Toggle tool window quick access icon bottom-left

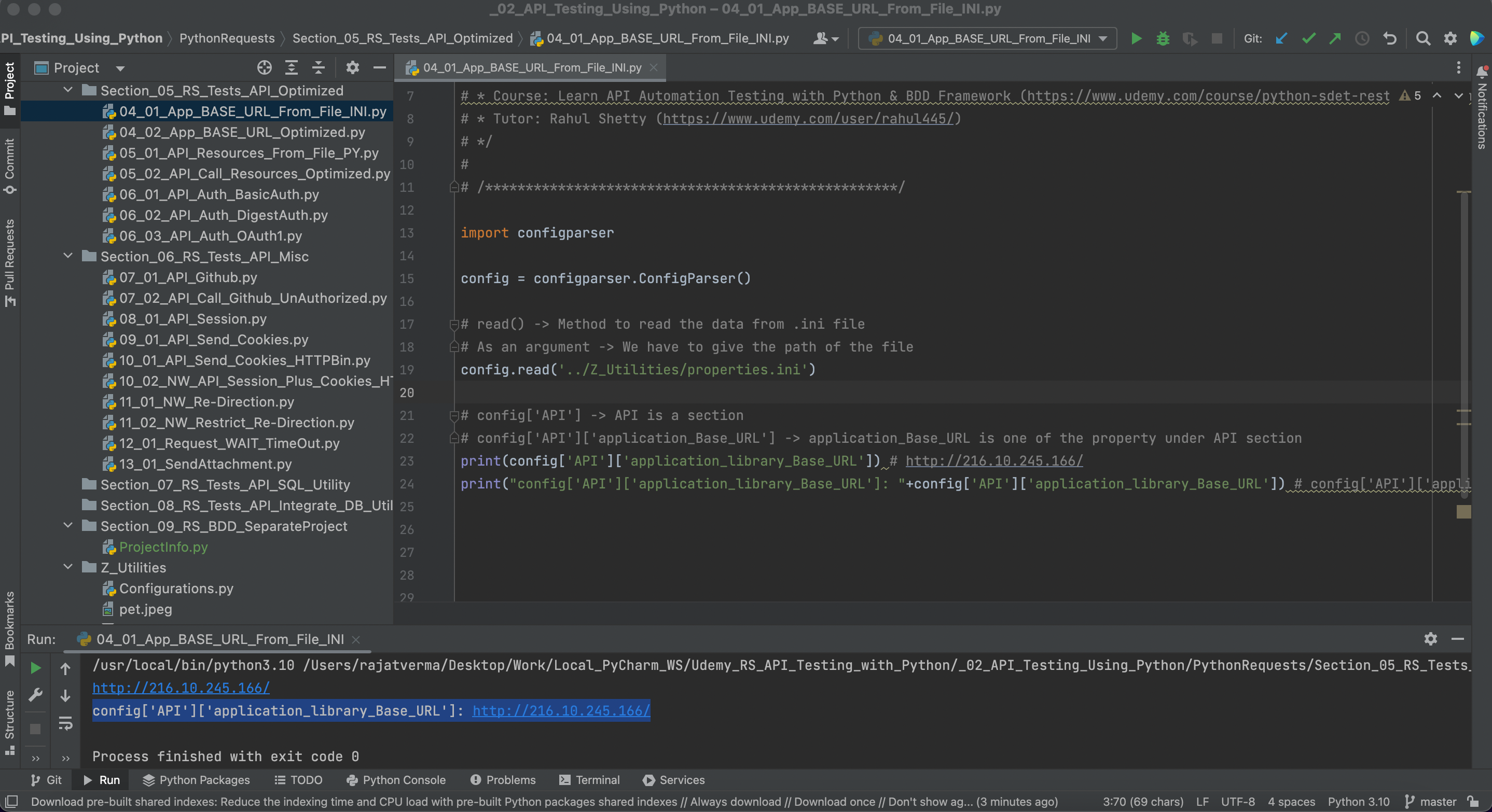click(x=11, y=802)
